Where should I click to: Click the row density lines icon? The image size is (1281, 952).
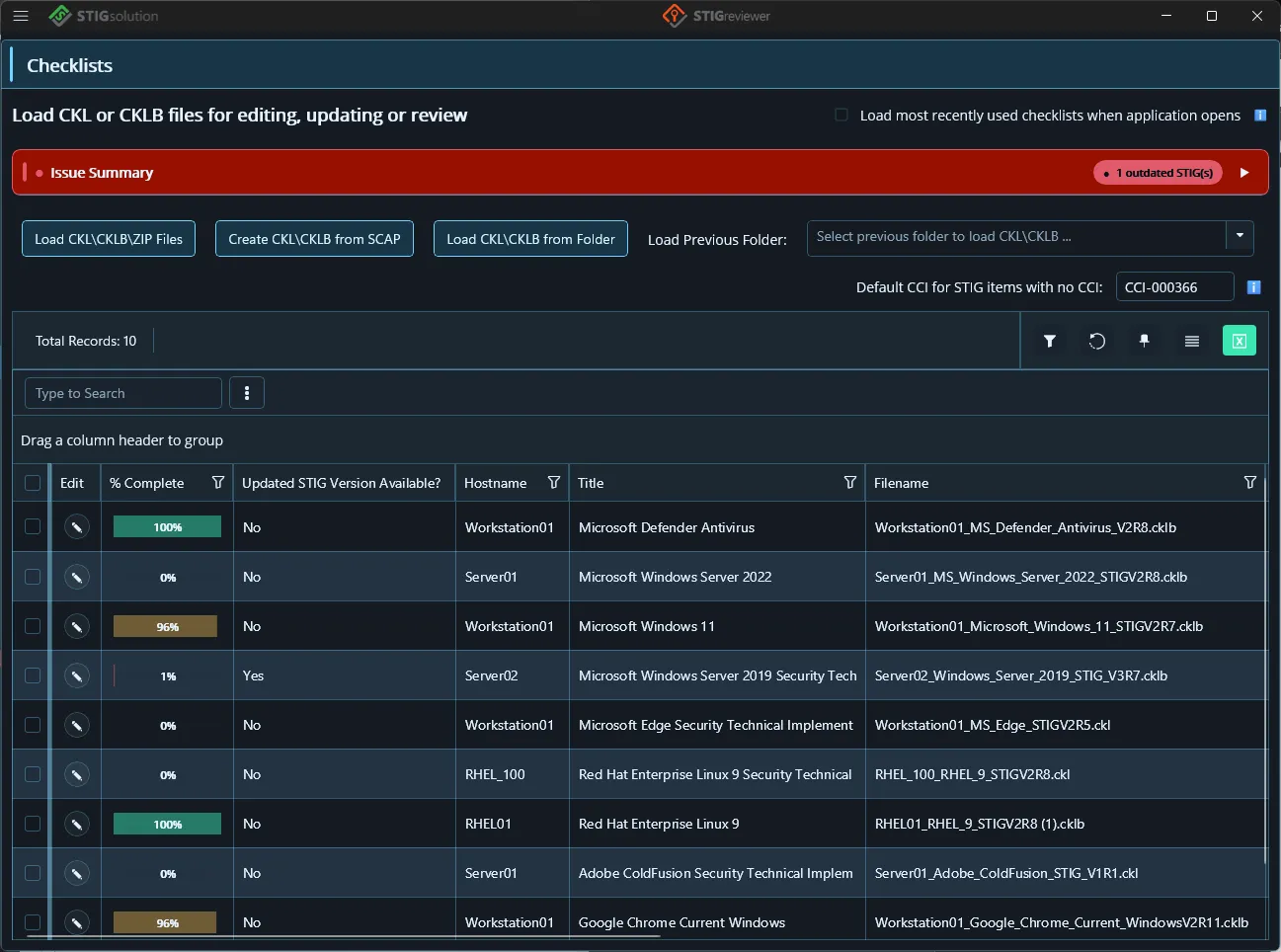click(x=1192, y=341)
